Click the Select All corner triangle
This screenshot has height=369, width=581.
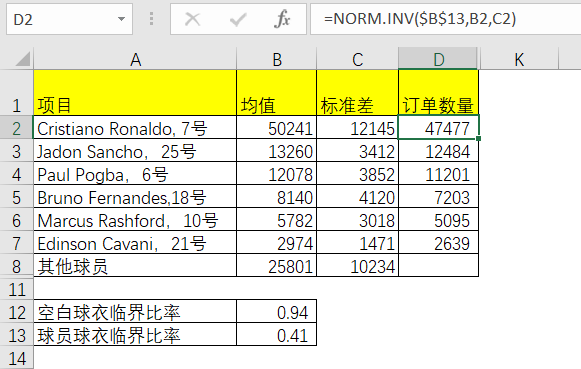coord(22,59)
